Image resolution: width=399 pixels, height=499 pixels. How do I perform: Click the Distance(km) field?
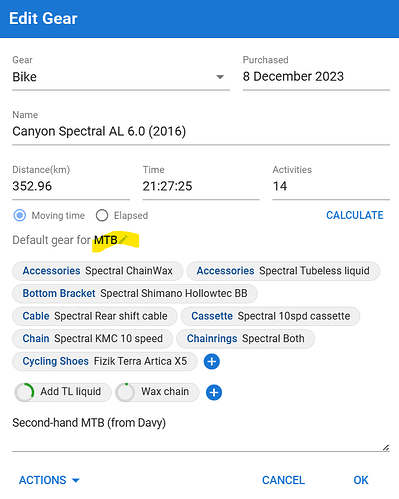[71, 186]
